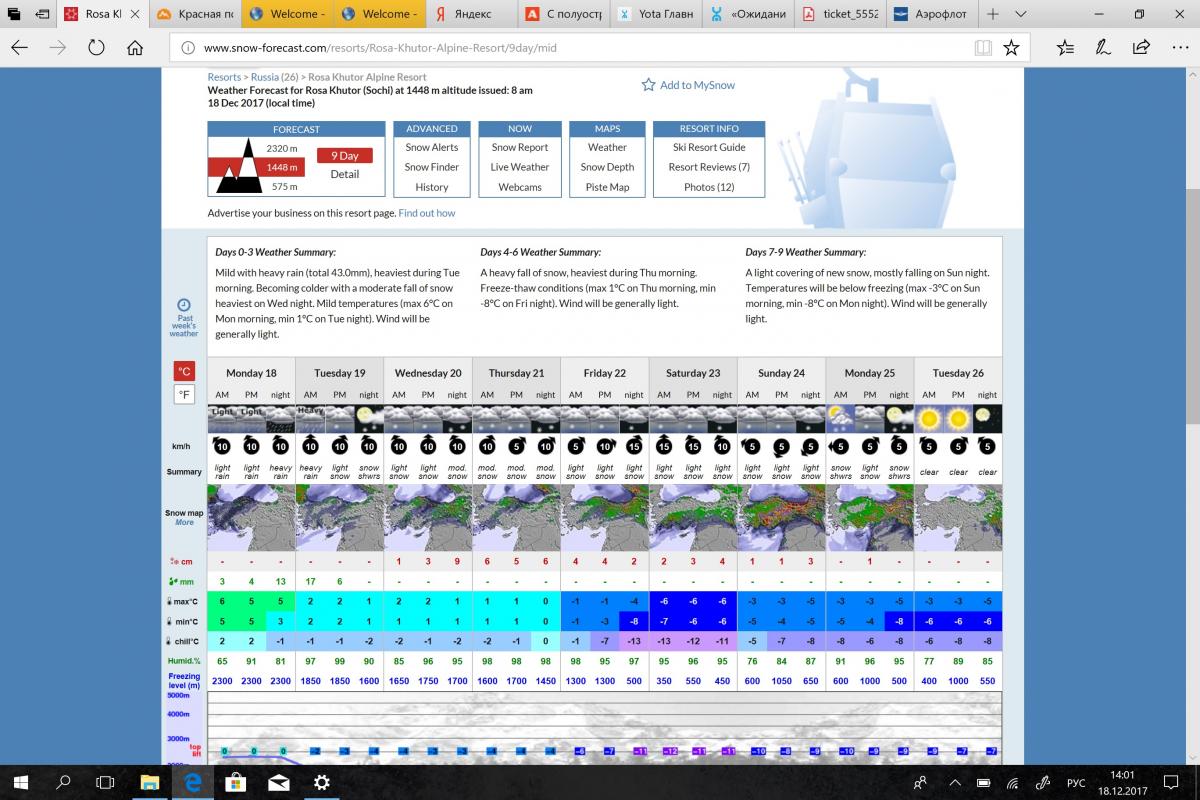1200x800 pixels.
Task: Click Monday 25 AM weather icon
Action: [x=841, y=418]
